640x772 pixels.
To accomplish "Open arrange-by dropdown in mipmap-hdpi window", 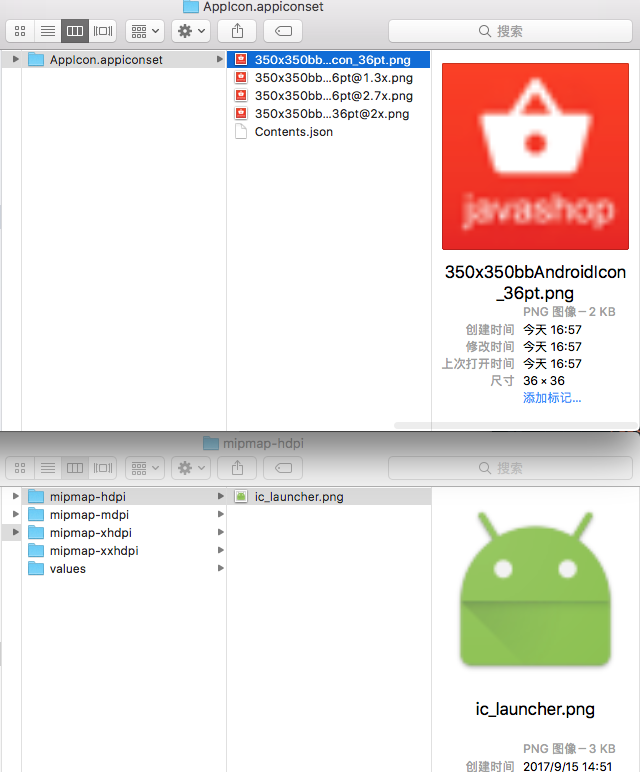I will 145,468.
